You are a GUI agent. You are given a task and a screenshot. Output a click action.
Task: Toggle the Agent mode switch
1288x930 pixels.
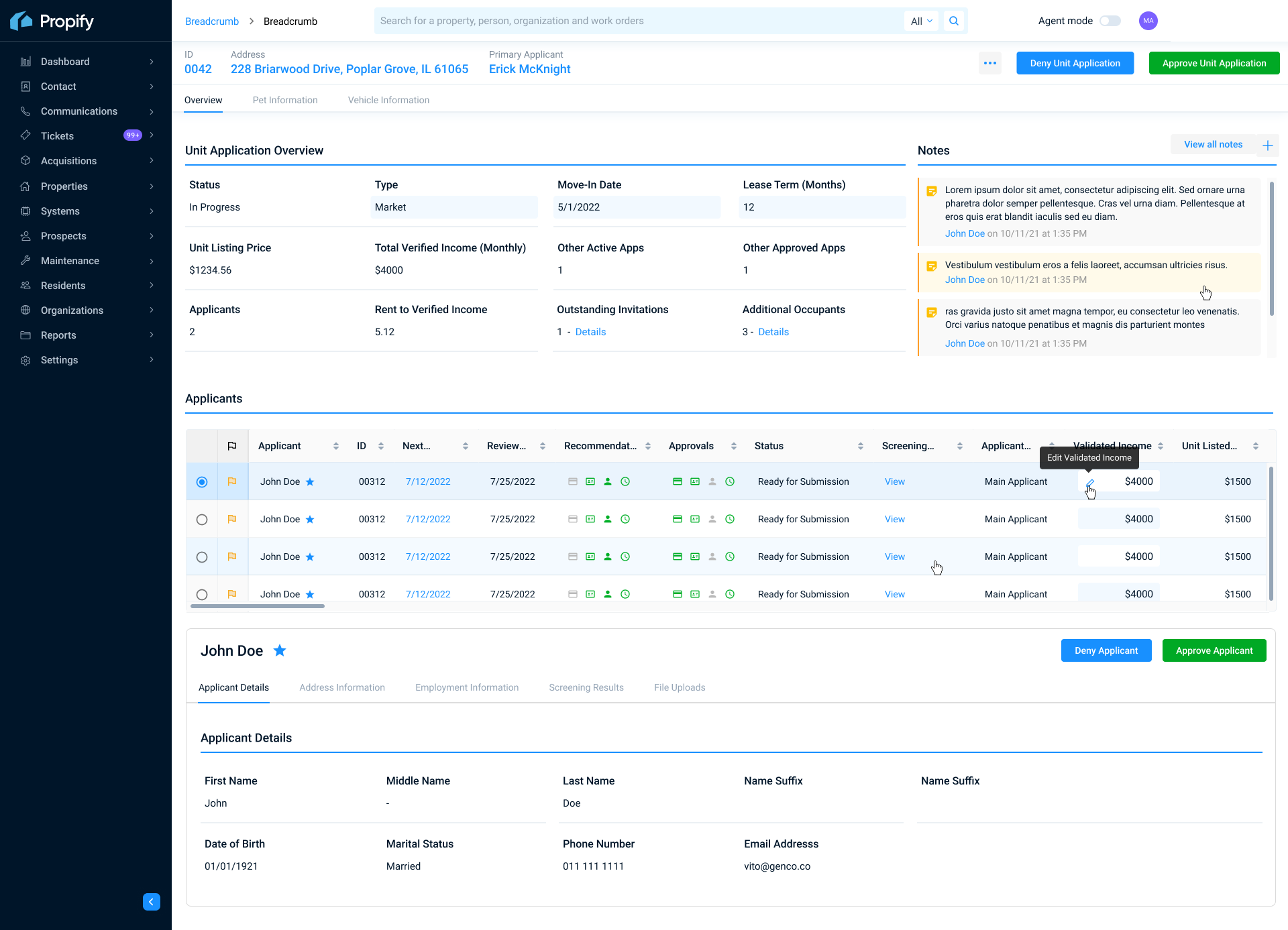point(1110,21)
